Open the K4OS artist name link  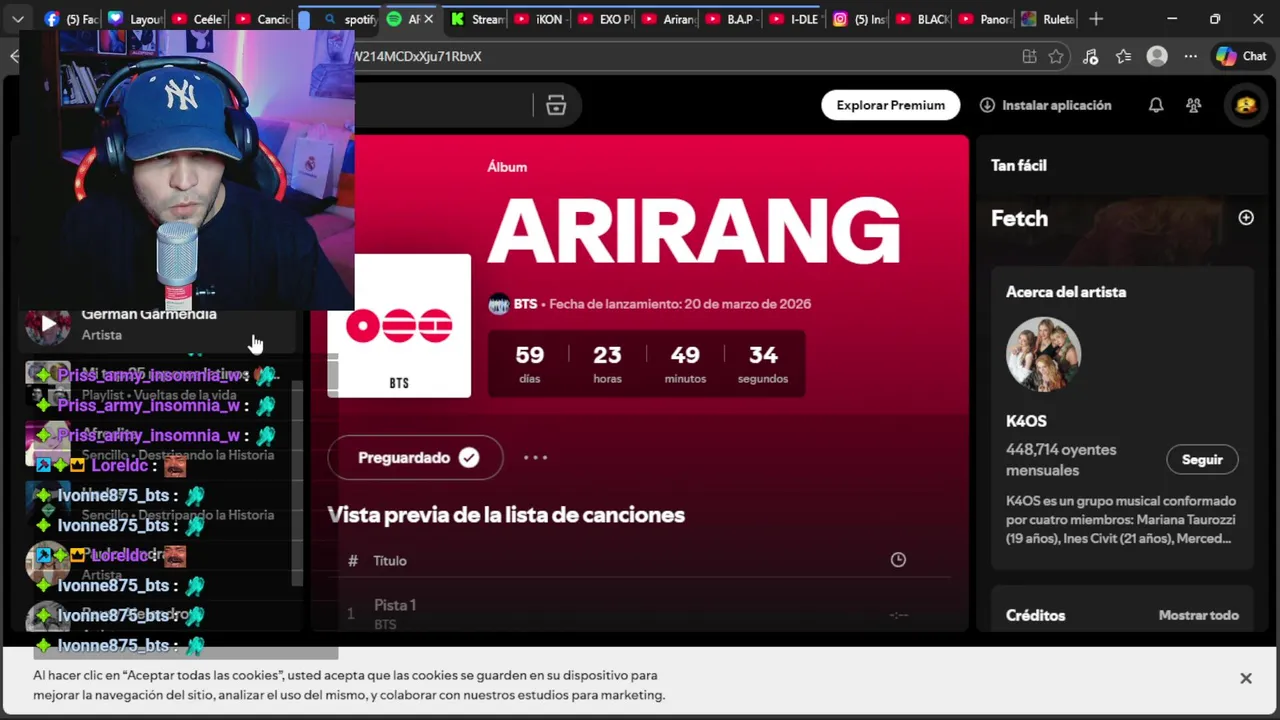(1026, 421)
